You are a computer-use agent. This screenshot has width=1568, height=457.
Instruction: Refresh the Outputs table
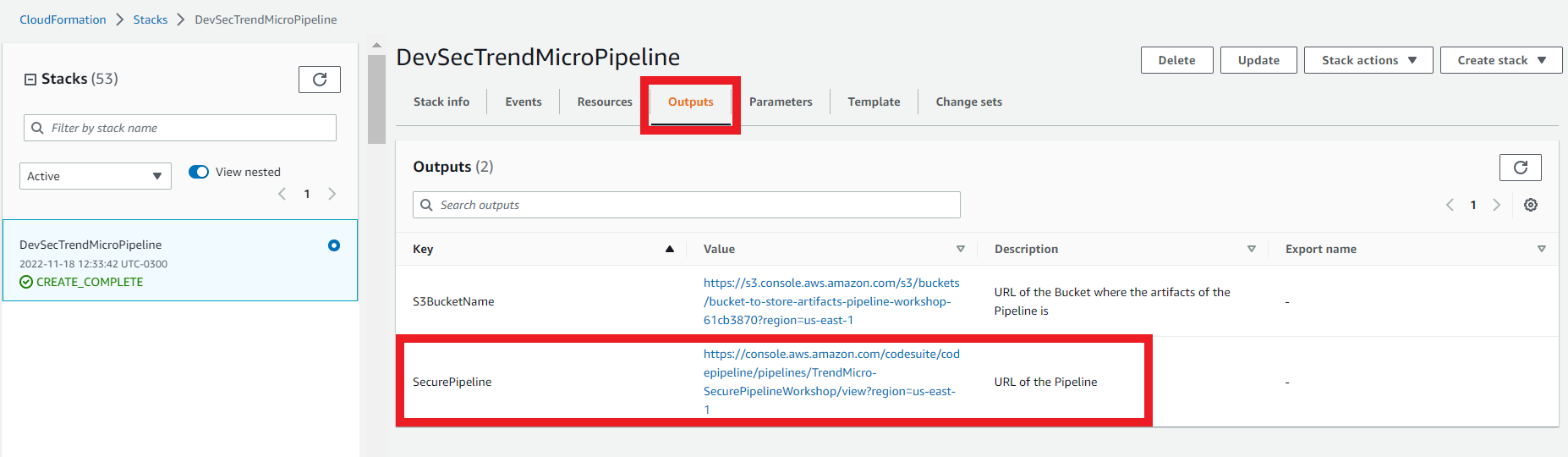click(x=1520, y=168)
